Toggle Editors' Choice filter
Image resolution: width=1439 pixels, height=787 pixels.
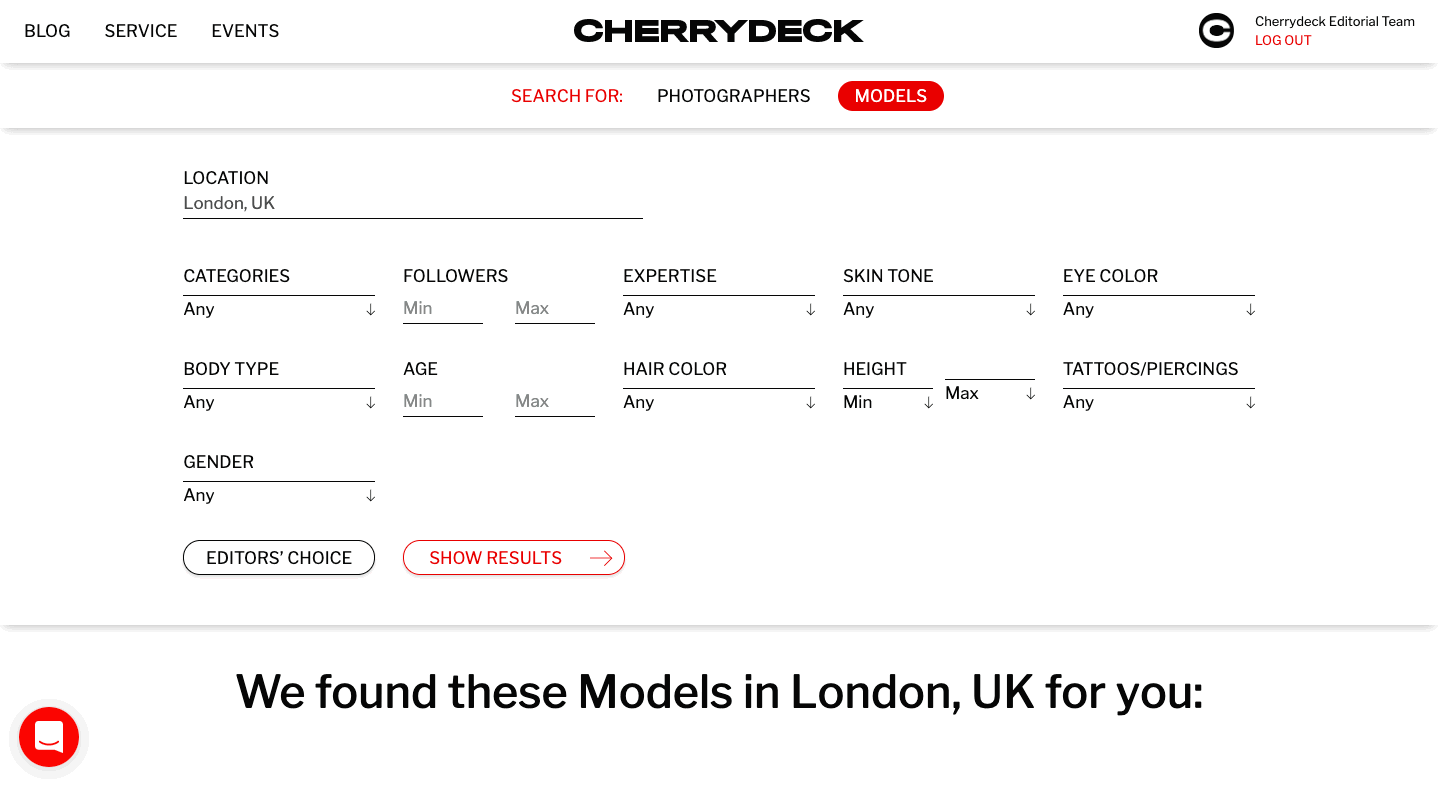pos(279,558)
